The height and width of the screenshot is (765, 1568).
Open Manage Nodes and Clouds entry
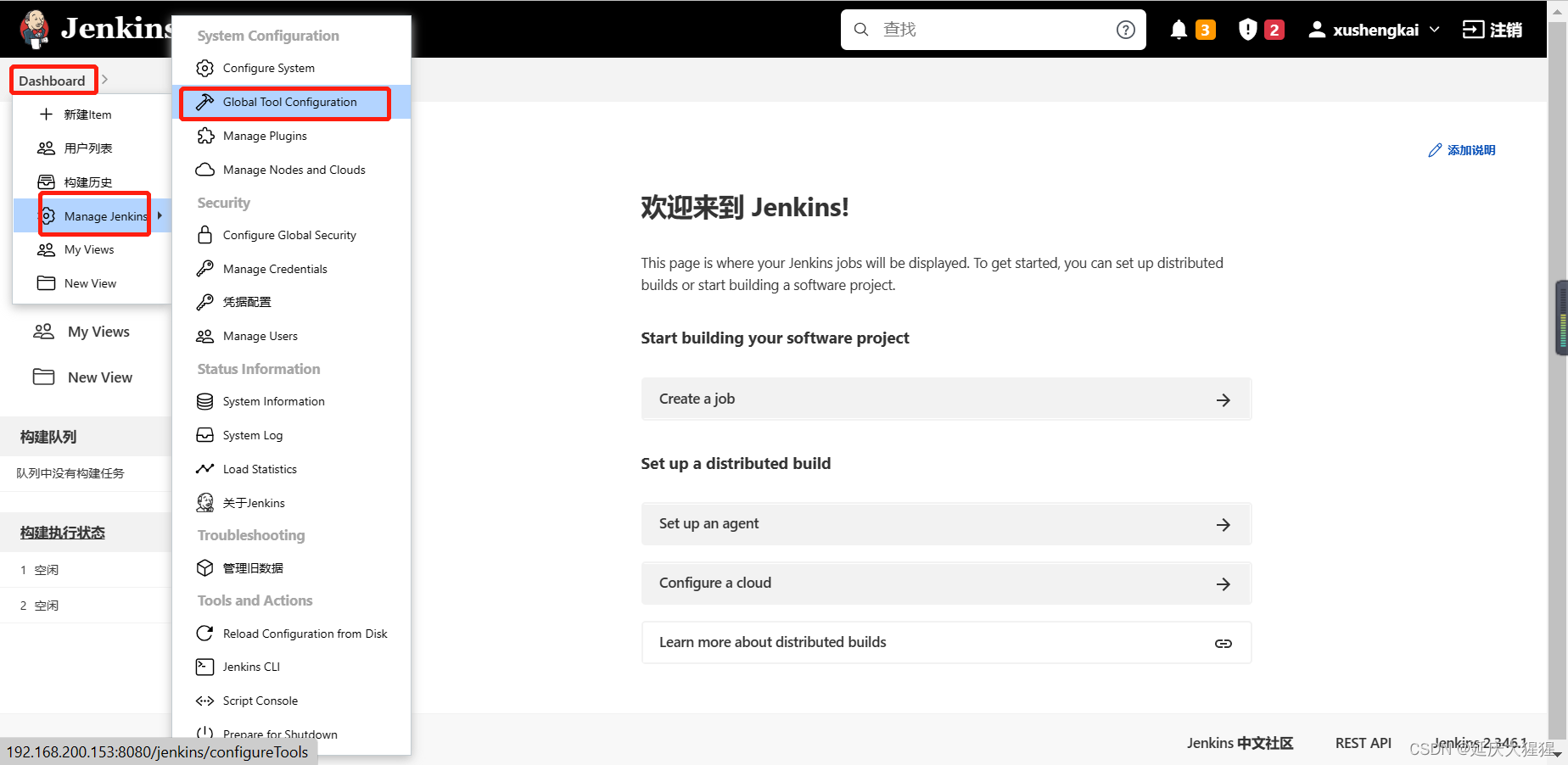[x=291, y=170]
